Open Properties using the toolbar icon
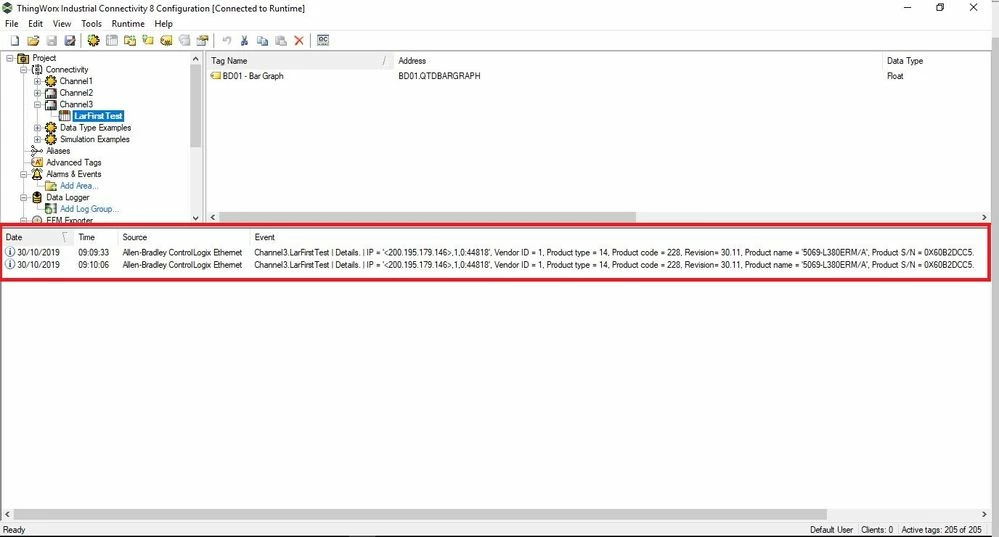 [203, 41]
